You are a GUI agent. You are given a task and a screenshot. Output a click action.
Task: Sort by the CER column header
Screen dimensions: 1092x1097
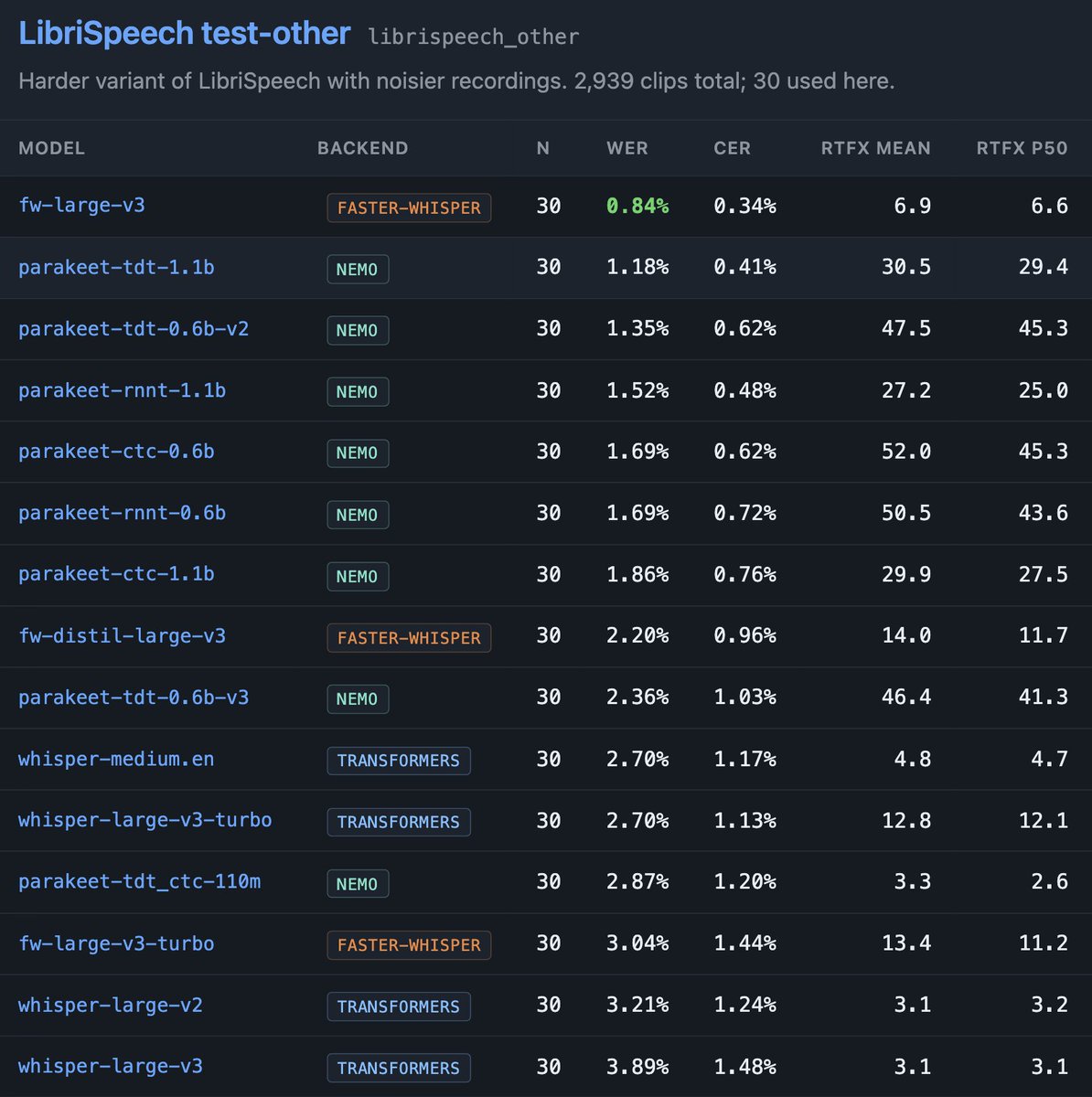(x=733, y=148)
